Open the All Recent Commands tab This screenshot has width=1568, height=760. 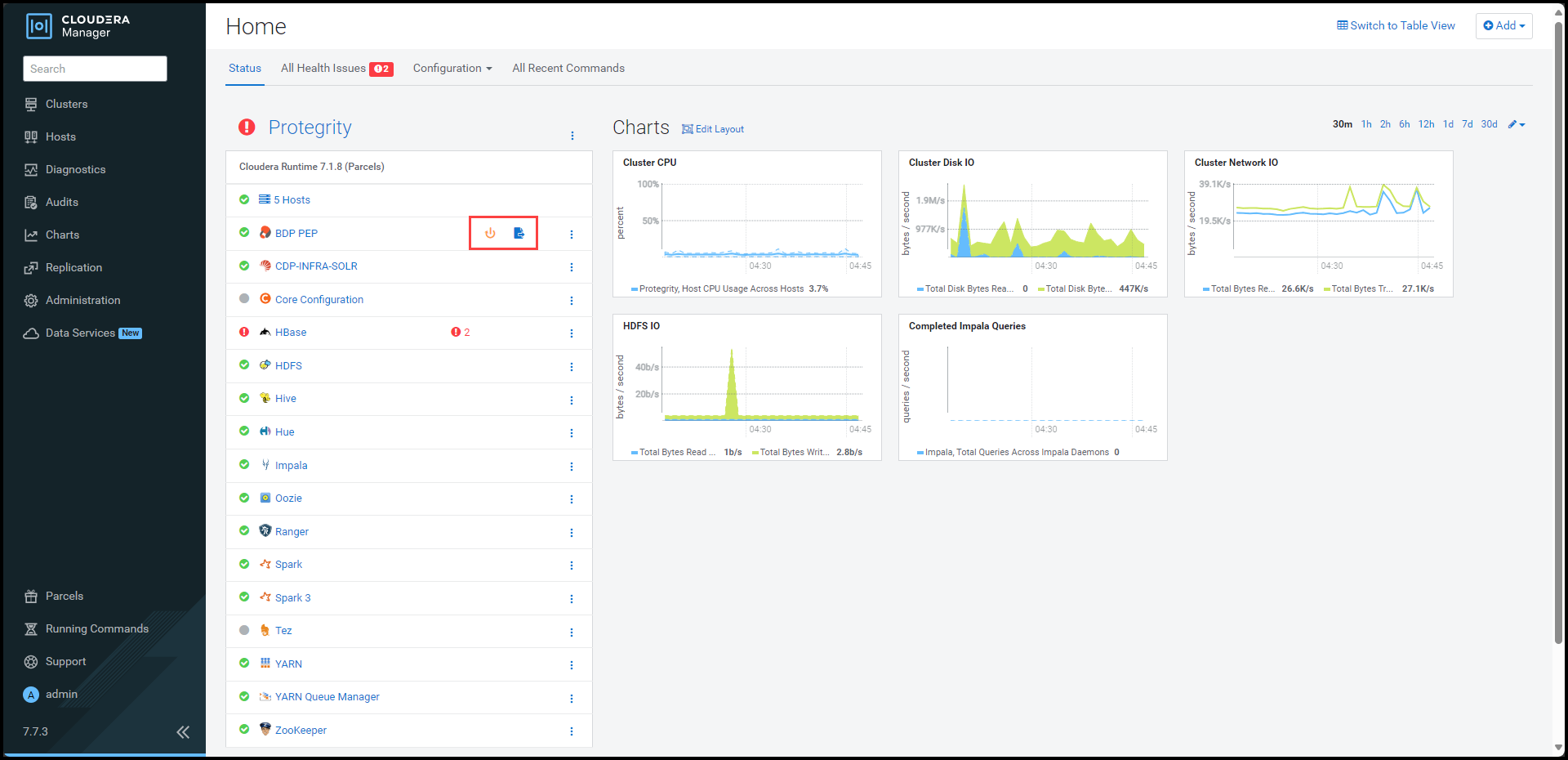(x=568, y=69)
